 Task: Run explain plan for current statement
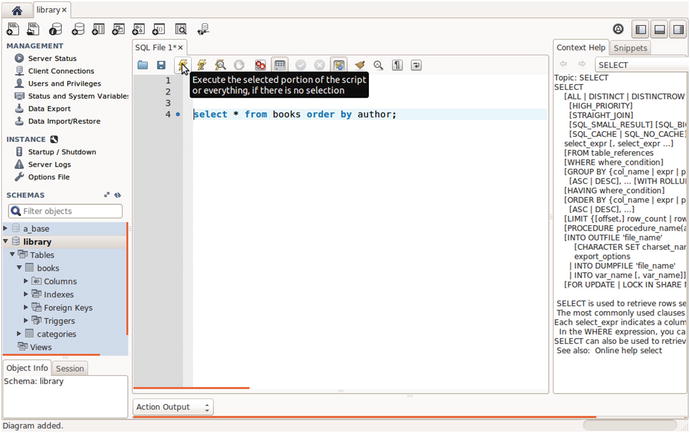click(220, 65)
